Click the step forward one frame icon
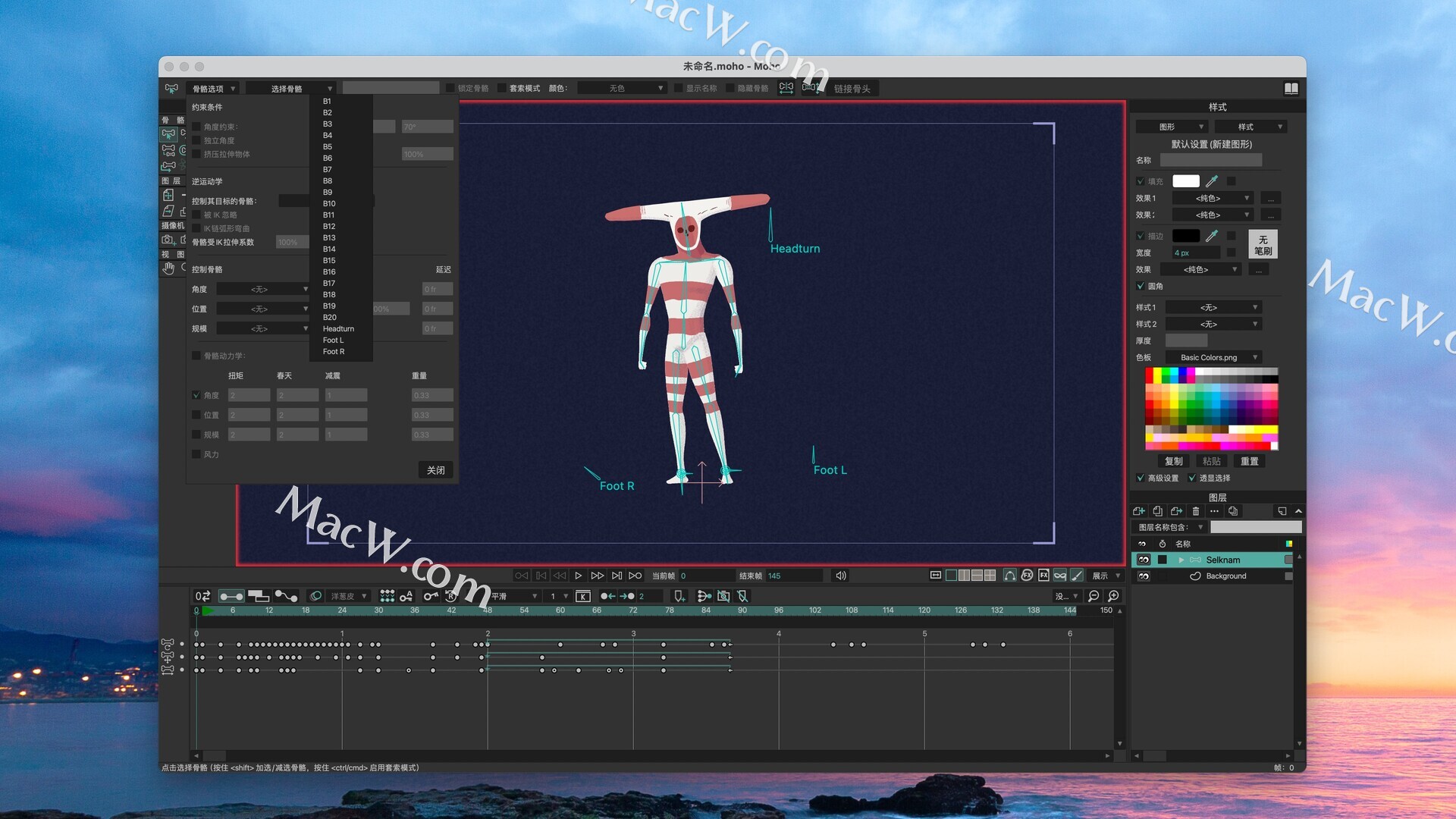 click(x=598, y=576)
